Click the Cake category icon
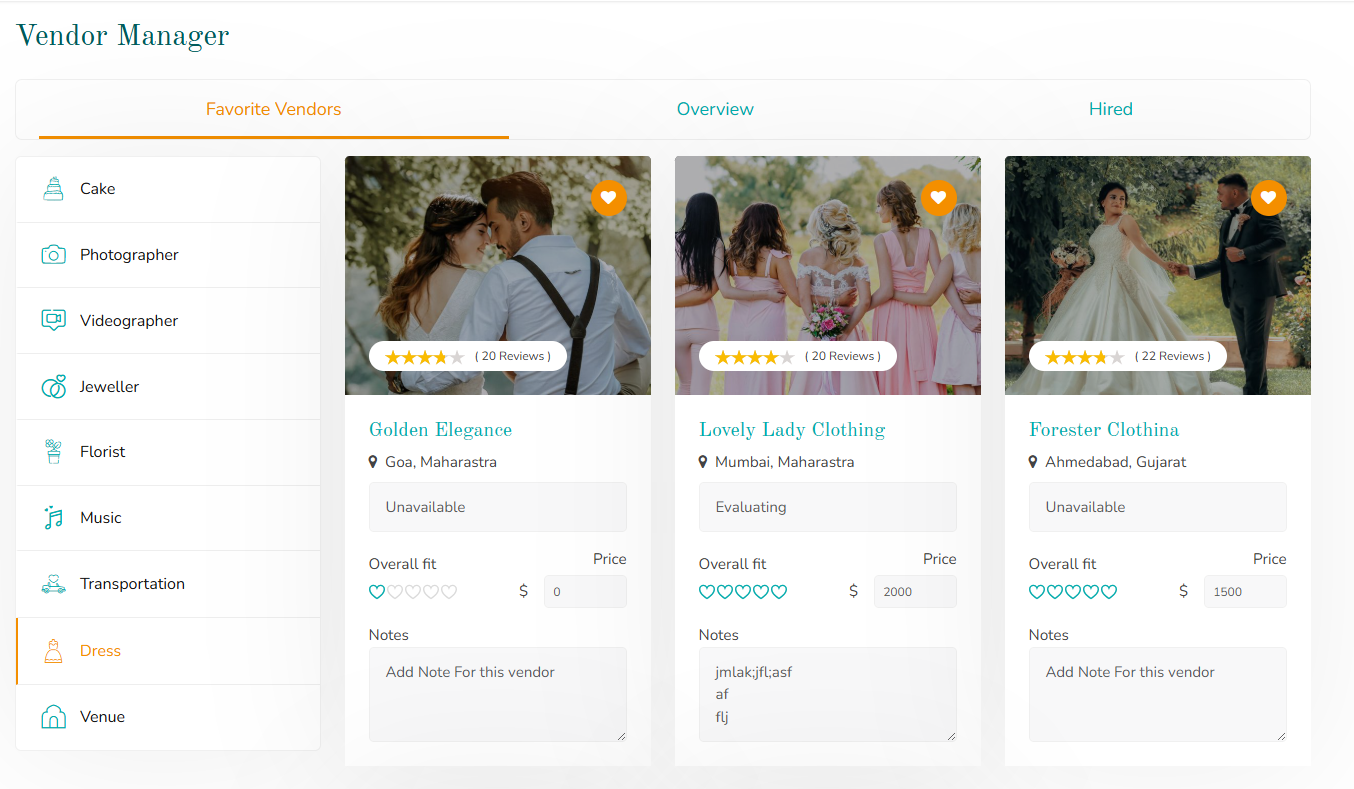The image size is (1354, 789). pos(53,188)
